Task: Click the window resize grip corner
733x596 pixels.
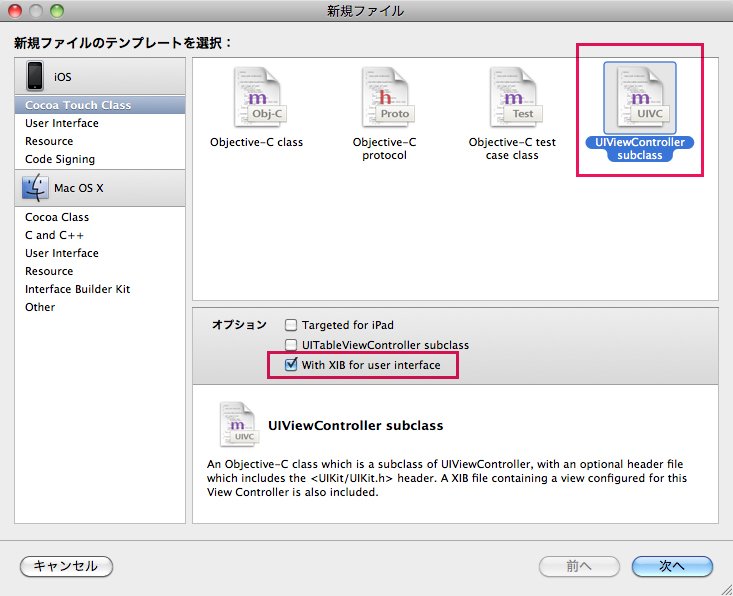Action: coord(726,589)
